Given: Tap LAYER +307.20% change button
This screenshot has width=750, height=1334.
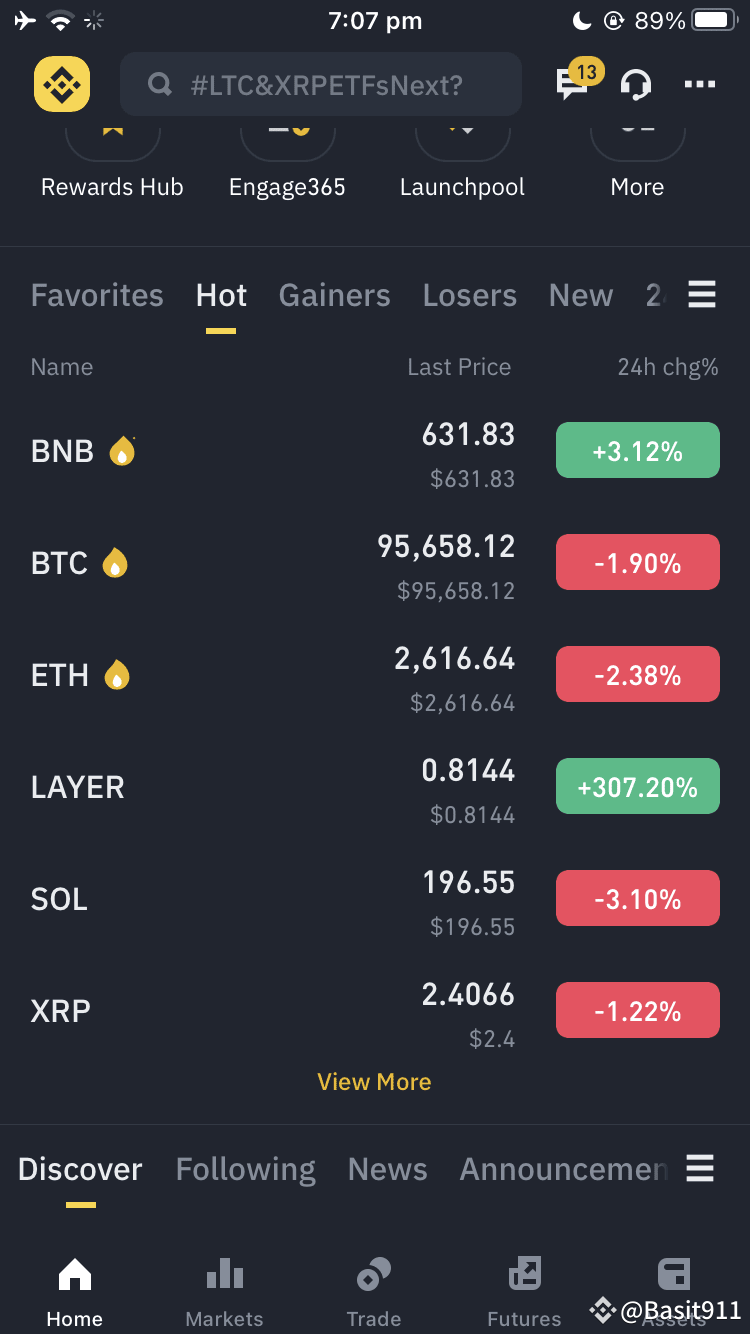Looking at the screenshot, I should pos(638,787).
